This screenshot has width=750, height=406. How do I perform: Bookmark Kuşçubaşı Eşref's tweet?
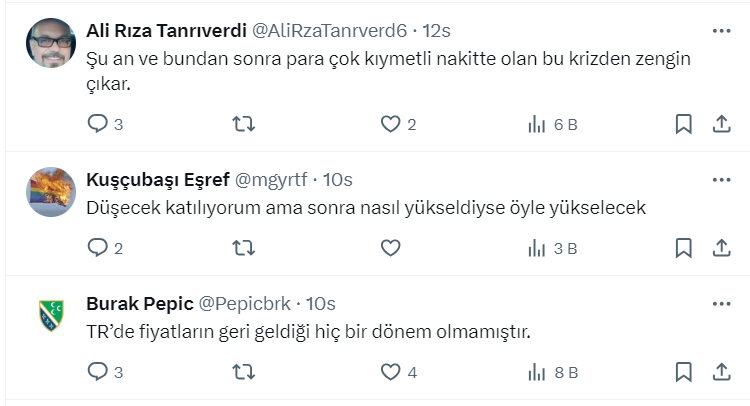click(683, 248)
